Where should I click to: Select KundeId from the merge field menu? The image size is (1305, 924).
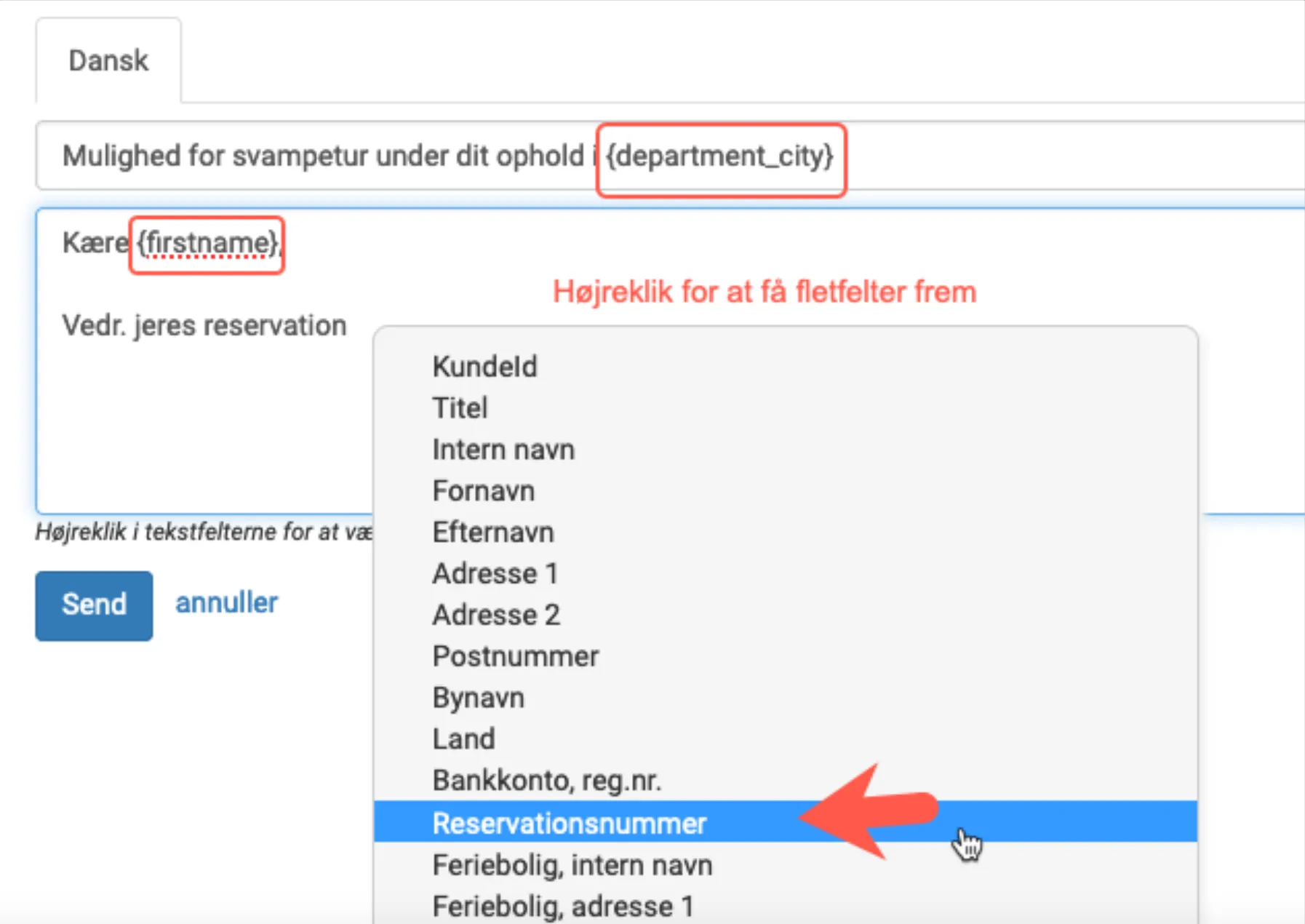tap(484, 367)
